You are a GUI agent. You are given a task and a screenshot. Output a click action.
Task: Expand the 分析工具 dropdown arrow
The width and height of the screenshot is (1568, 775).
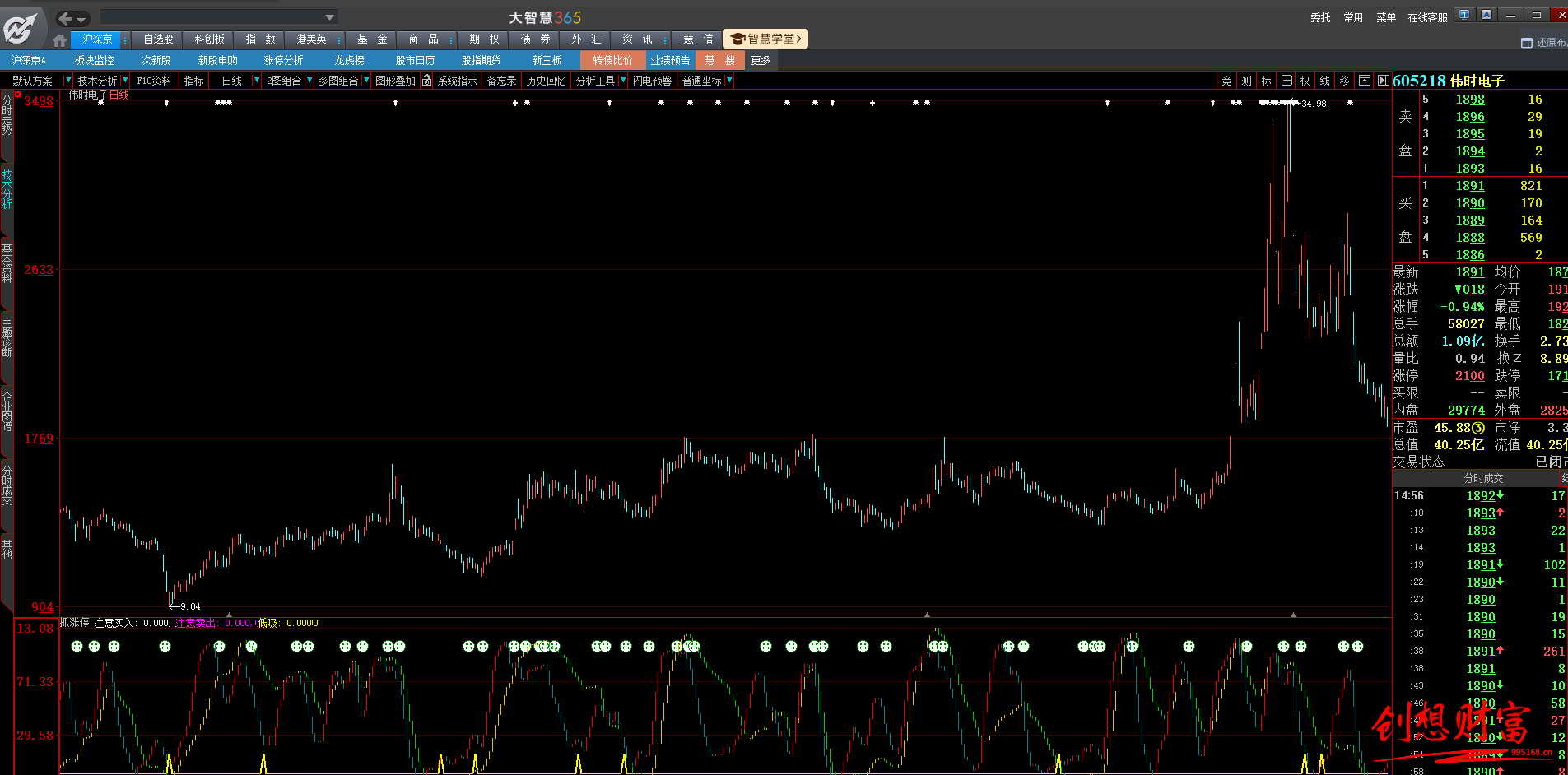623,80
